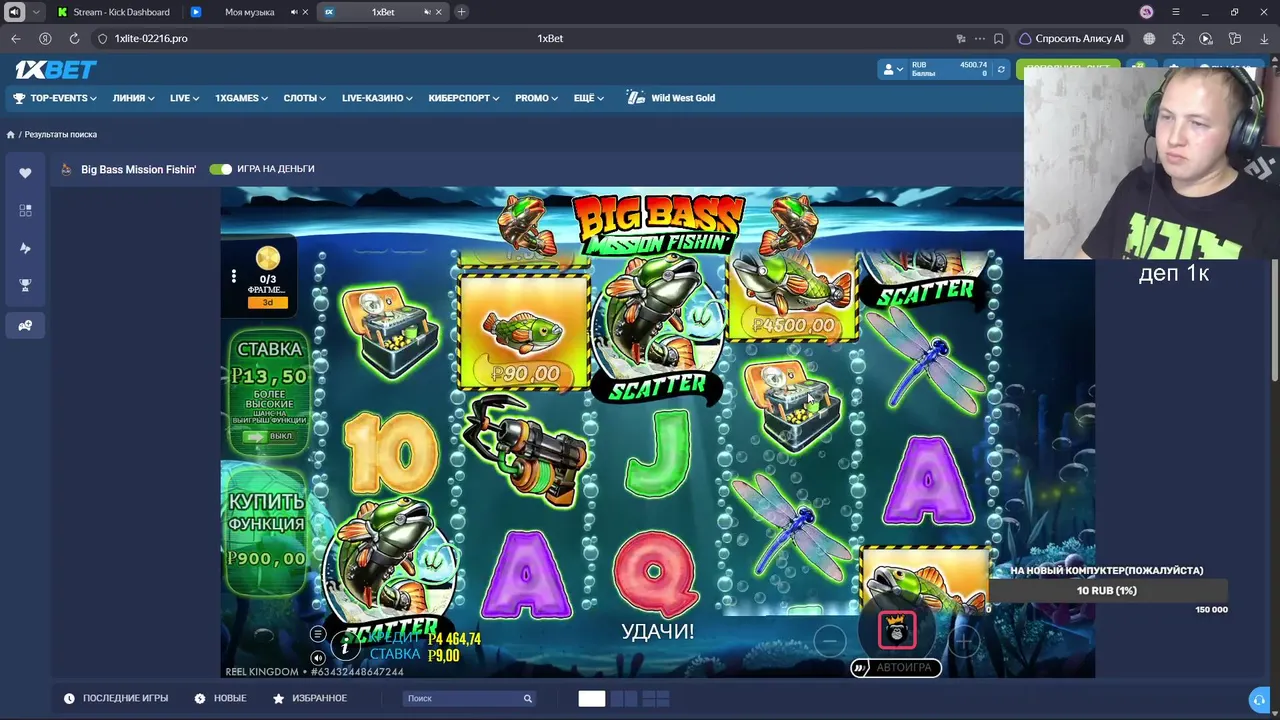Image resolution: width=1280 pixels, height=720 pixels.
Task: Select four-game grid view layout
Action: pyautogui.click(x=656, y=698)
